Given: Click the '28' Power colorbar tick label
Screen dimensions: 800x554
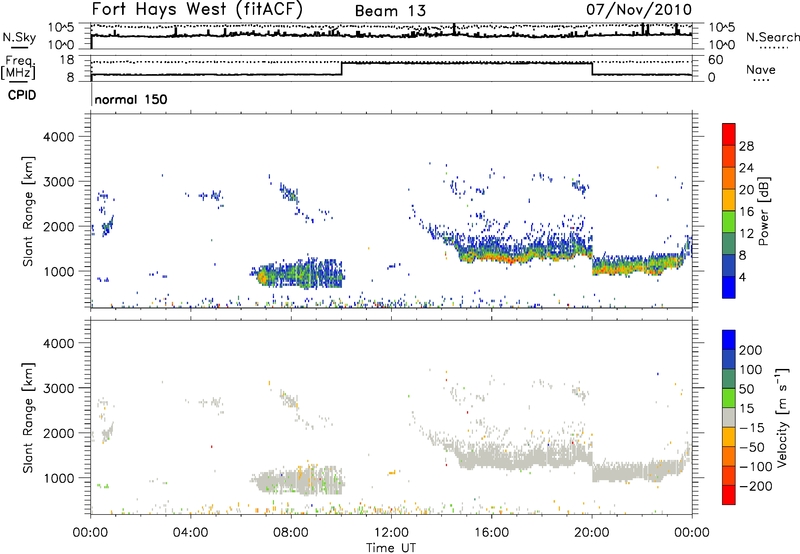Looking at the screenshot, I should point(746,146).
